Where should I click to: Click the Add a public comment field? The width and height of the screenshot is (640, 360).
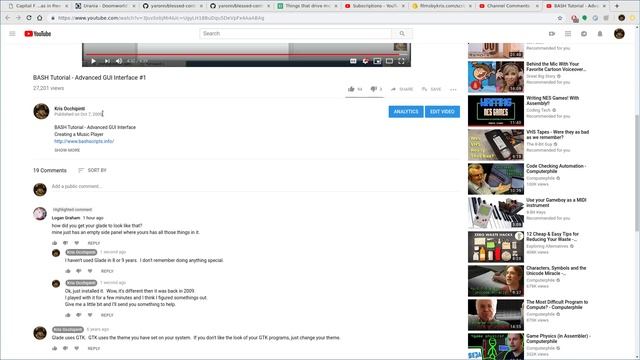tap(255, 187)
